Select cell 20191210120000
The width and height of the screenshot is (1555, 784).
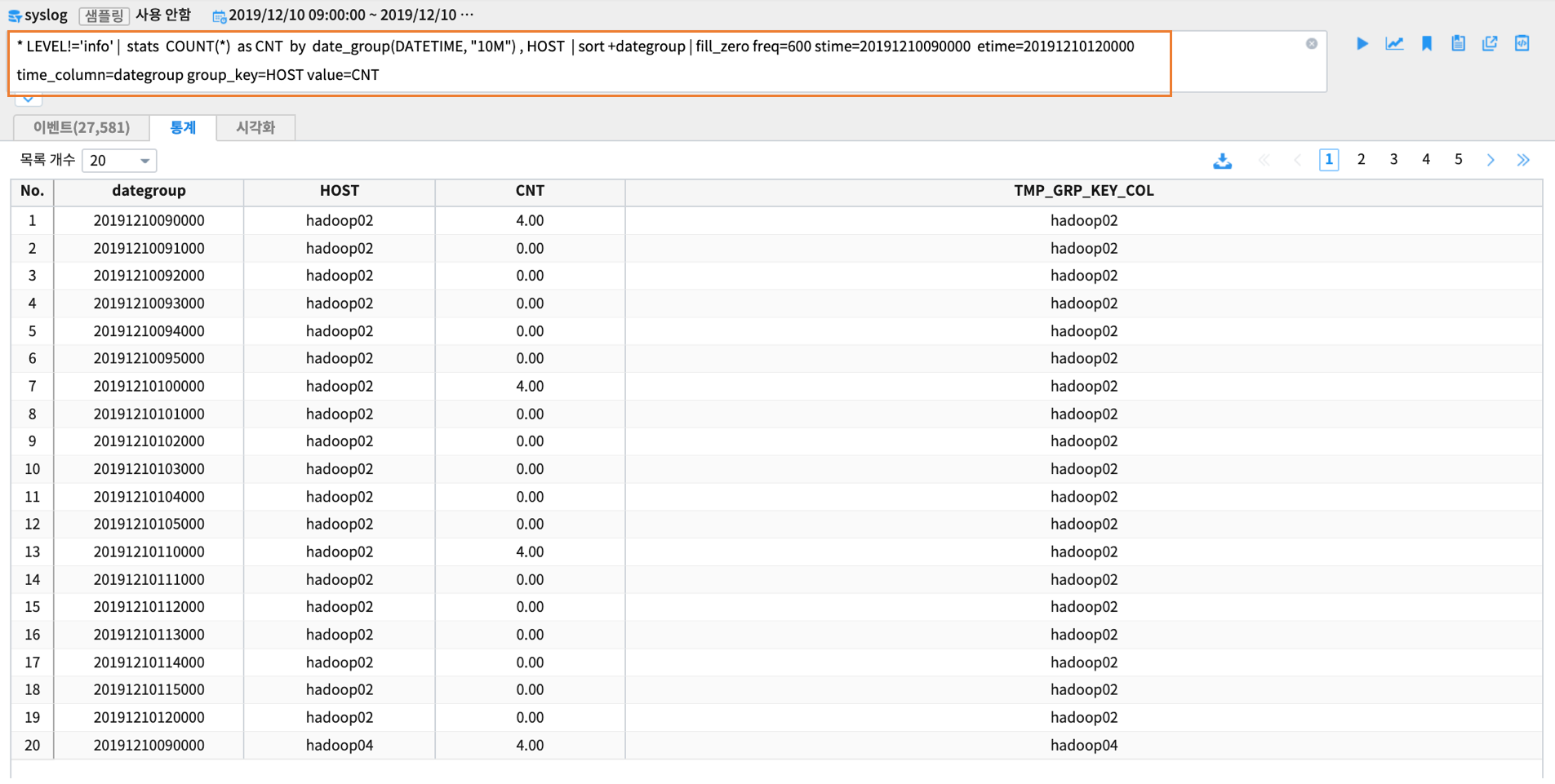click(x=149, y=718)
